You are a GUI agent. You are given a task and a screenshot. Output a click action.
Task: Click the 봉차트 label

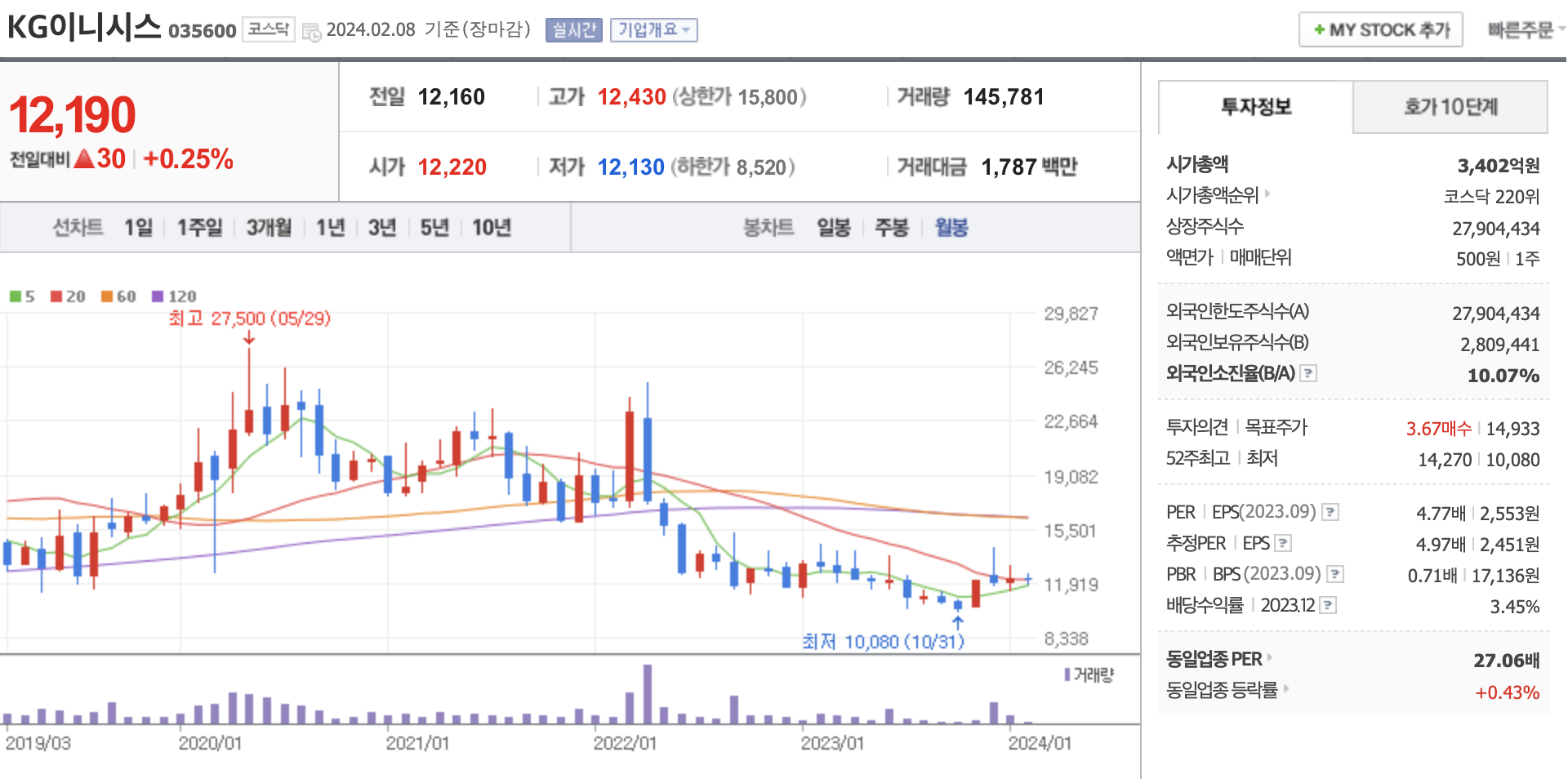click(768, 227)
